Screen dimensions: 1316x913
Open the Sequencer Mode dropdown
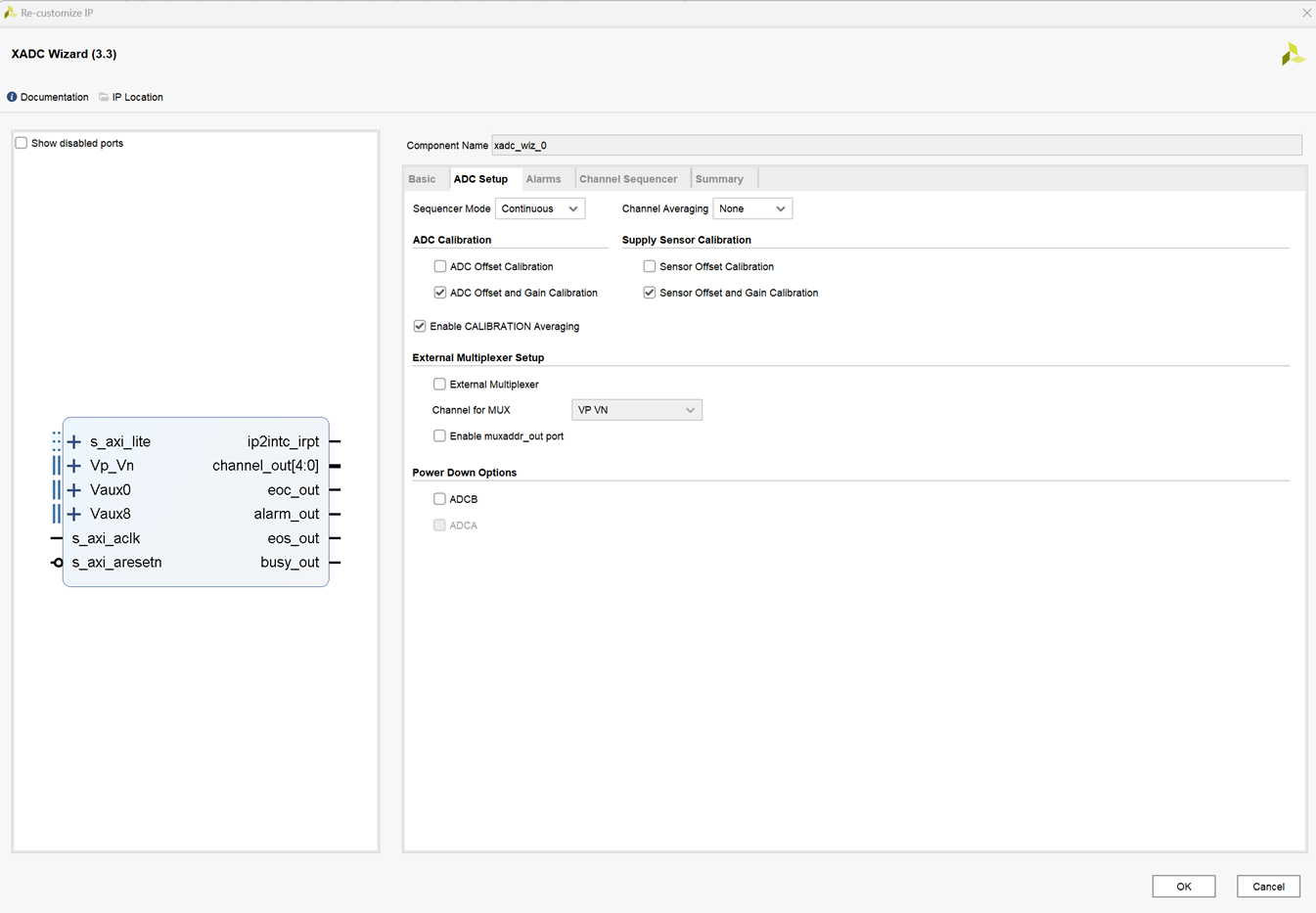540,208
